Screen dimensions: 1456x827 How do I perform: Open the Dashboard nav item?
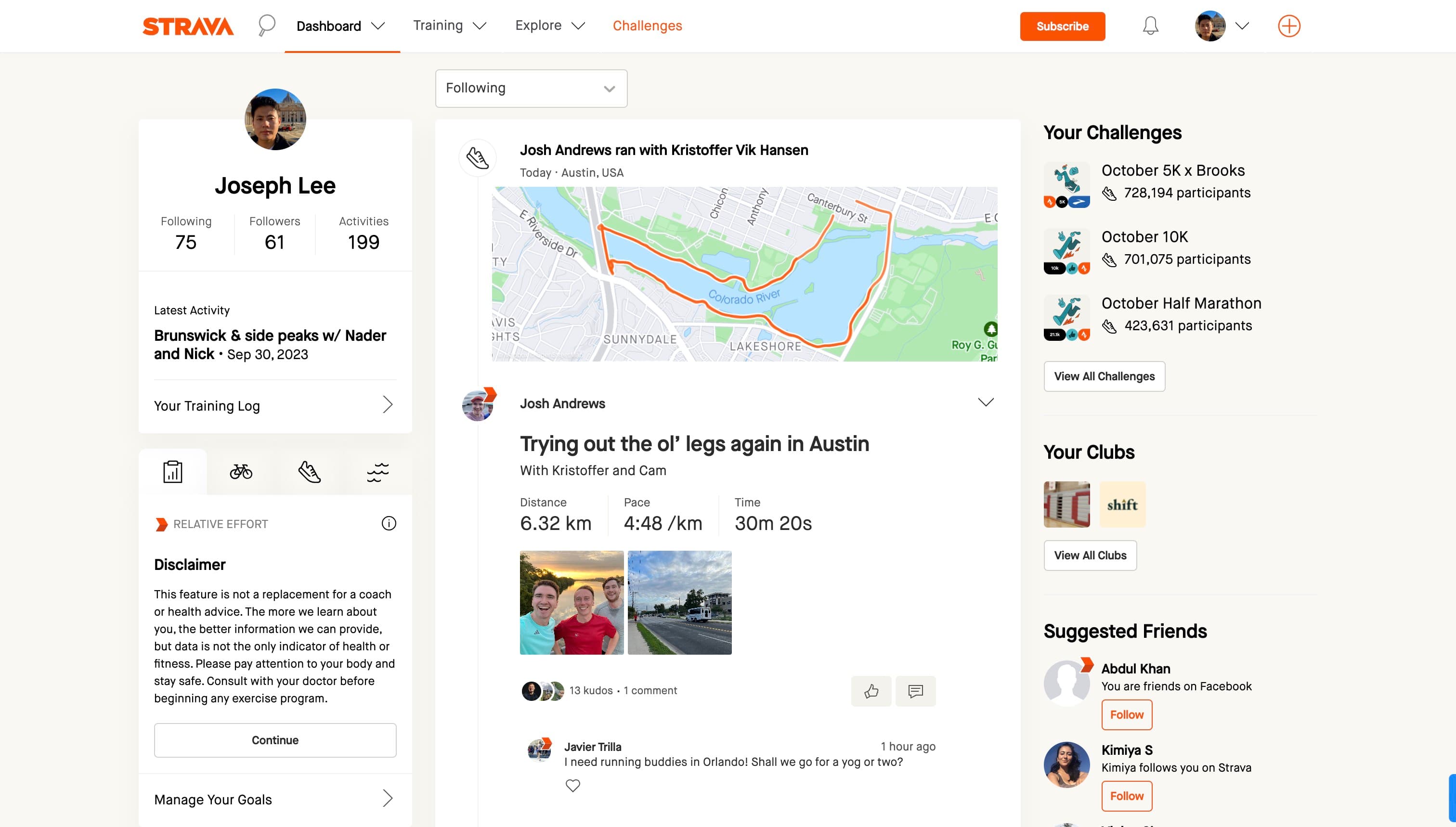pos(329,26)
